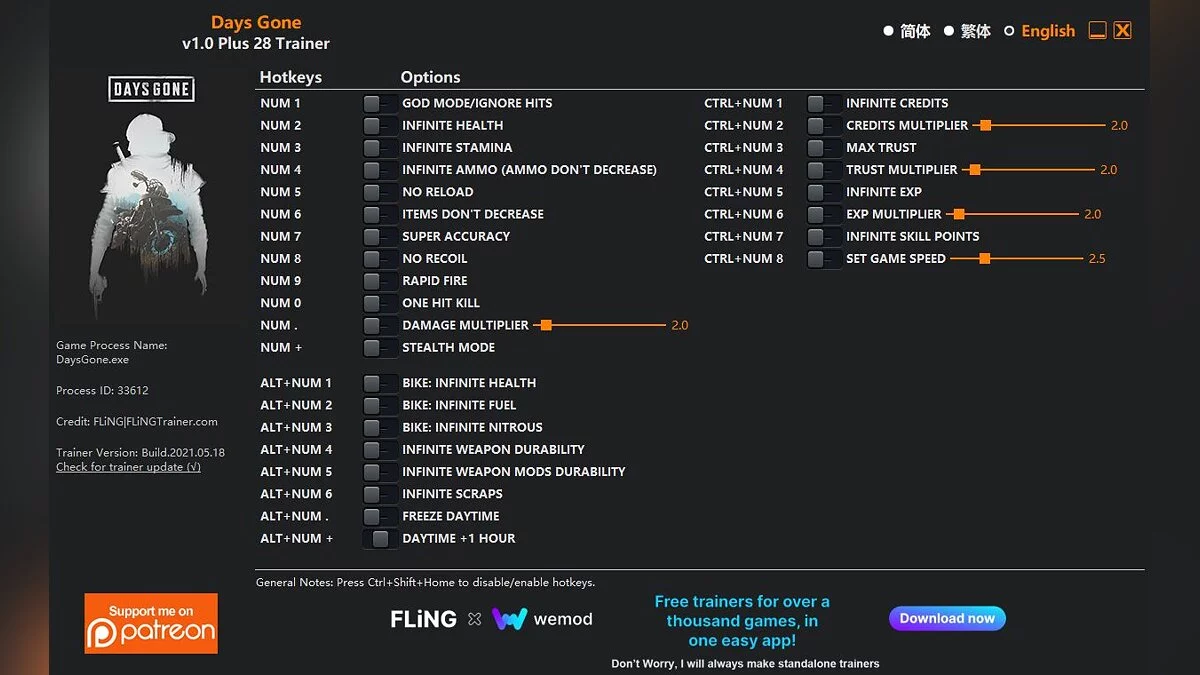Click the WeMod logo icon
This screenshot has width=1200, height=675.
click(509, 619)
